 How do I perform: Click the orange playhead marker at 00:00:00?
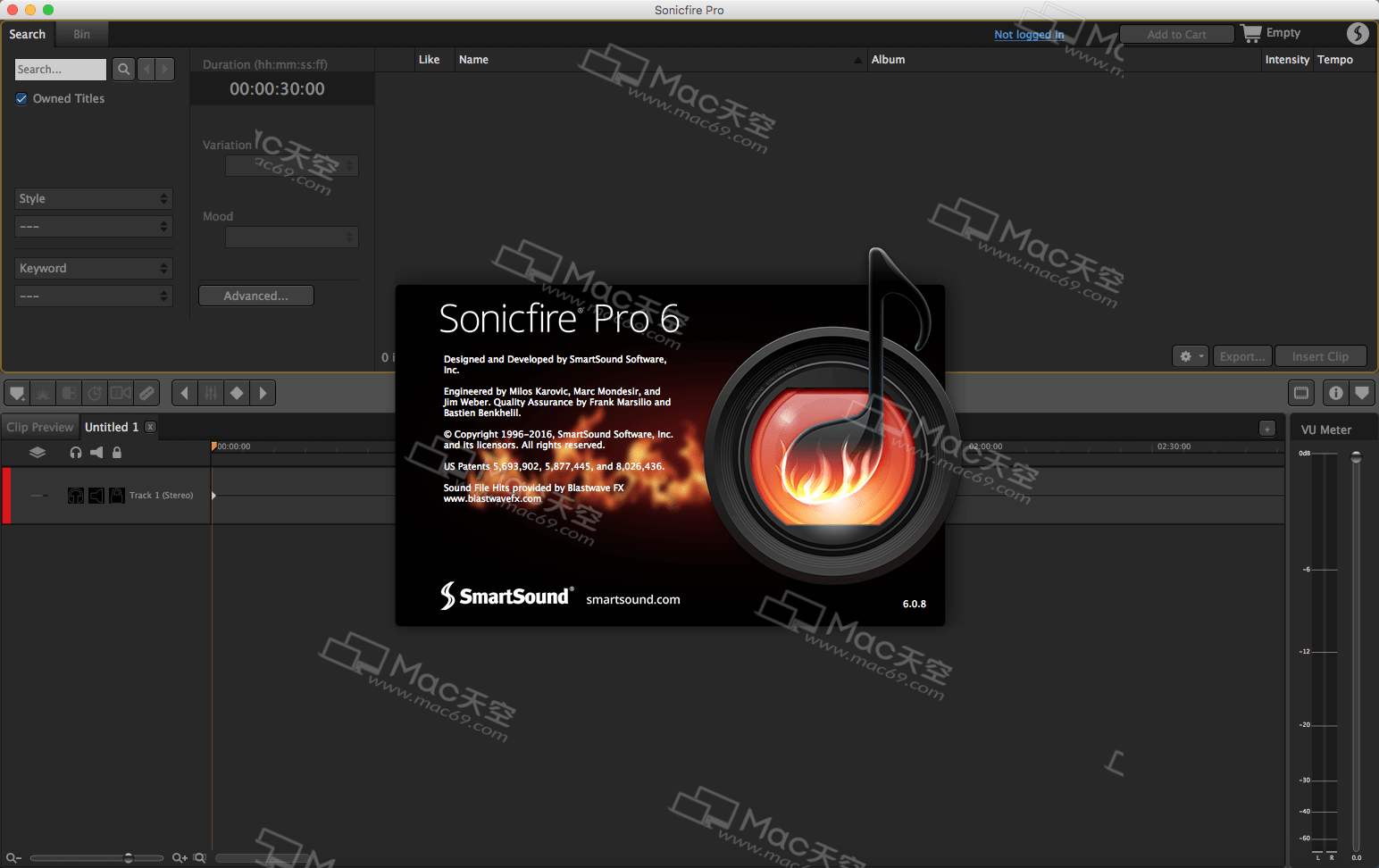click(x=213, y=446)
